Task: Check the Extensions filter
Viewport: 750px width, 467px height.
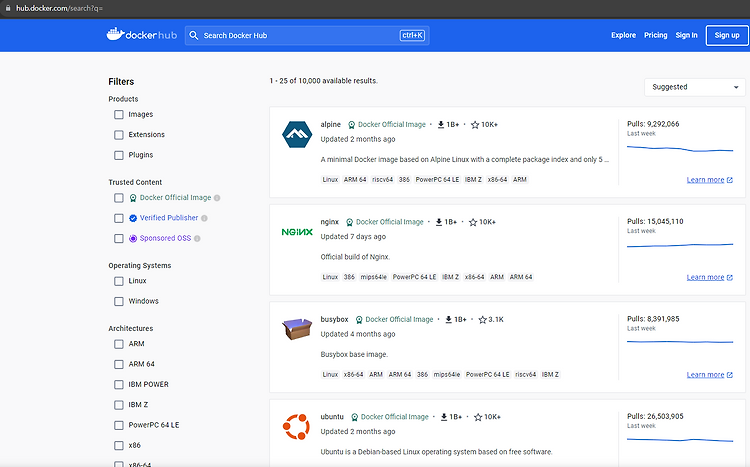Action: tap(119, 135)
